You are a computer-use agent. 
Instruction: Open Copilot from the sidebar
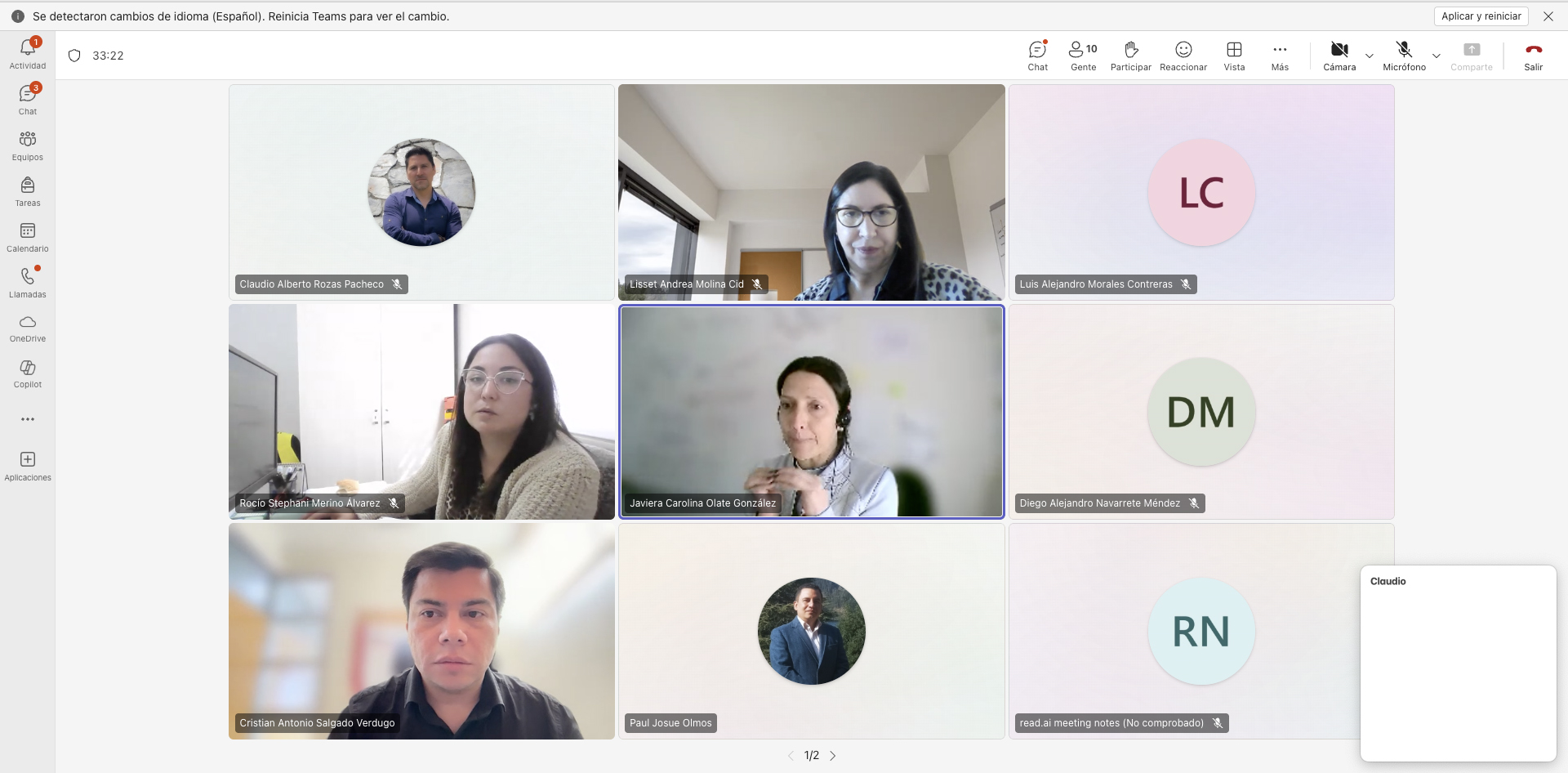pos(27,373)
